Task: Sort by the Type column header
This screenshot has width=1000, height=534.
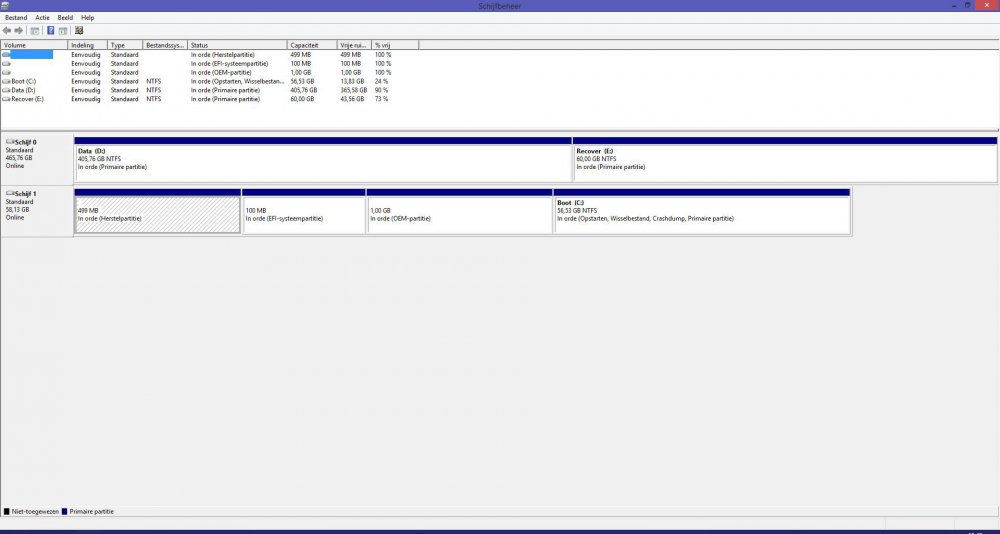Action: click(x=126, y=45)
